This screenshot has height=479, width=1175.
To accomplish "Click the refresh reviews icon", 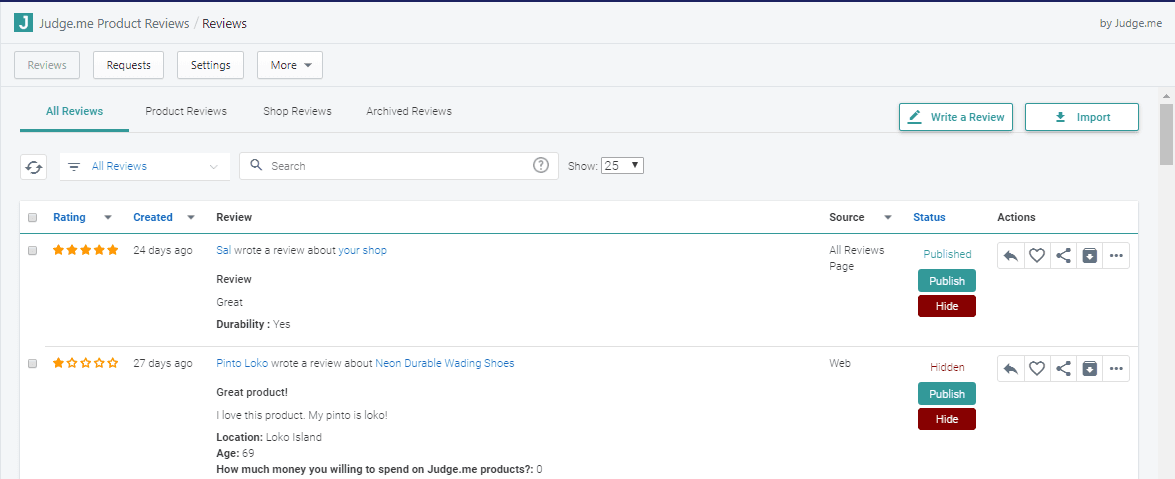I will (x=34, y=167).
